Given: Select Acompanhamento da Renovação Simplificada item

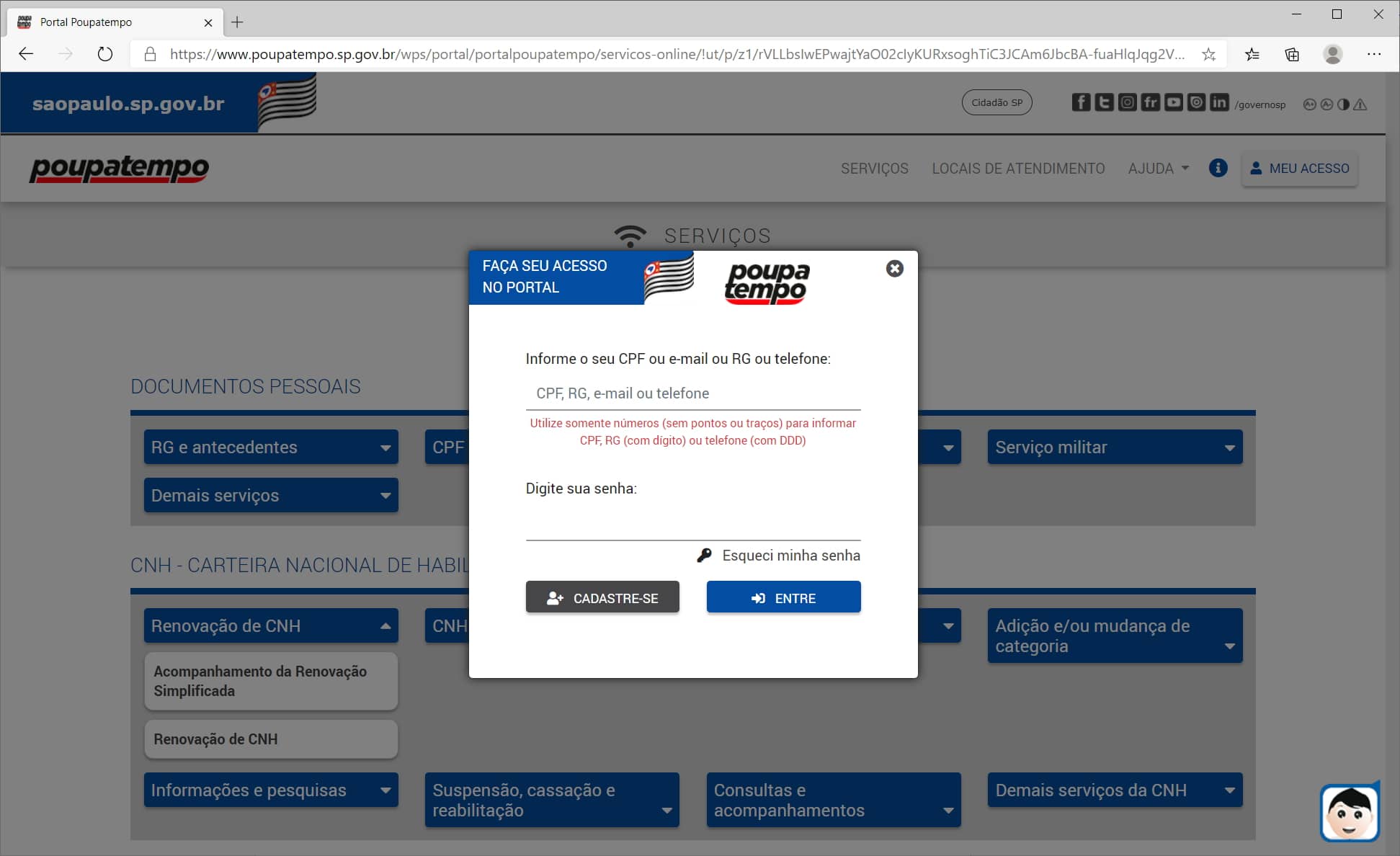Looking at the screenshot, I should pos(271,682).
